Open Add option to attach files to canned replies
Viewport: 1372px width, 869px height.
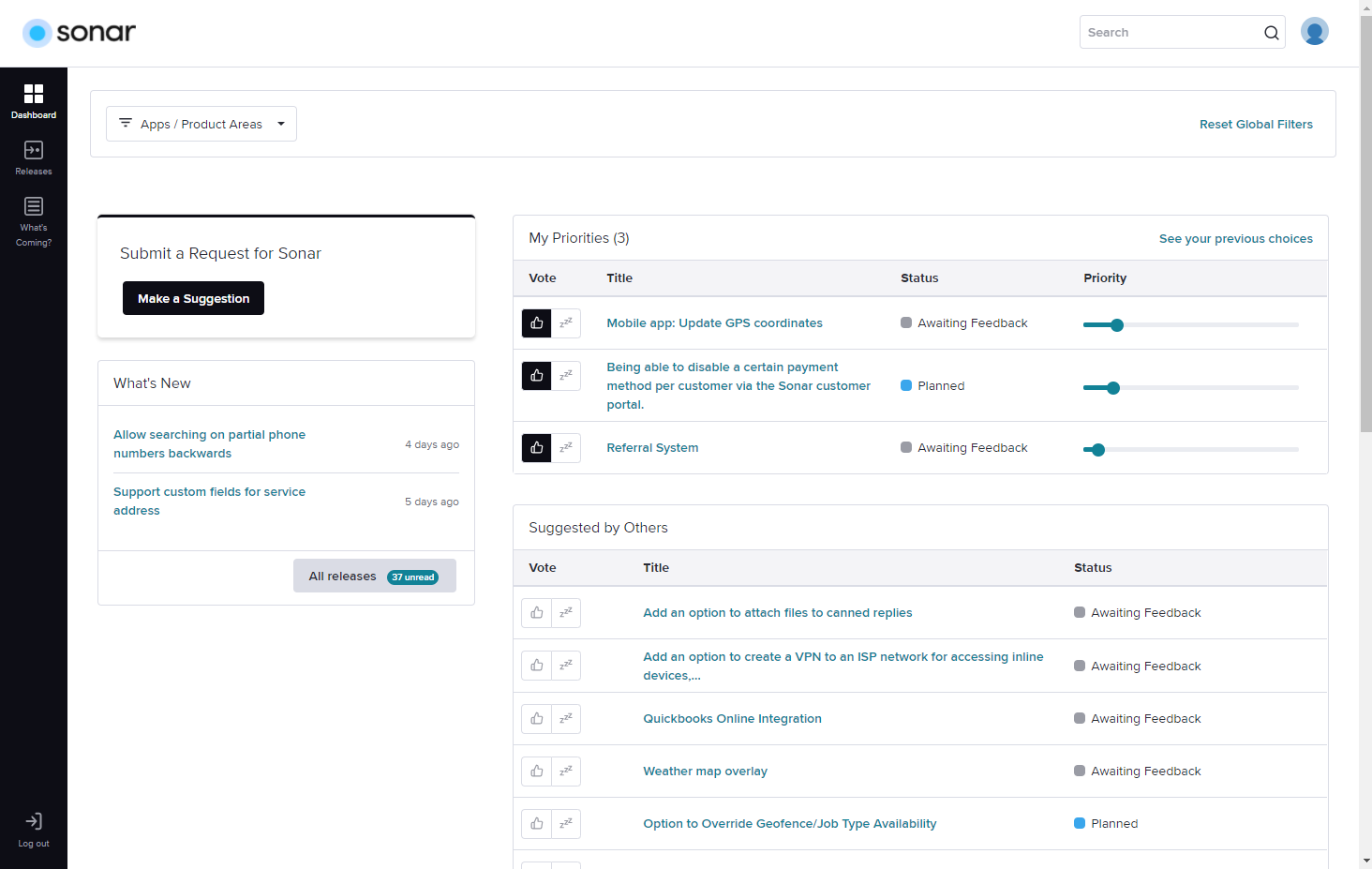coord(777,612)
